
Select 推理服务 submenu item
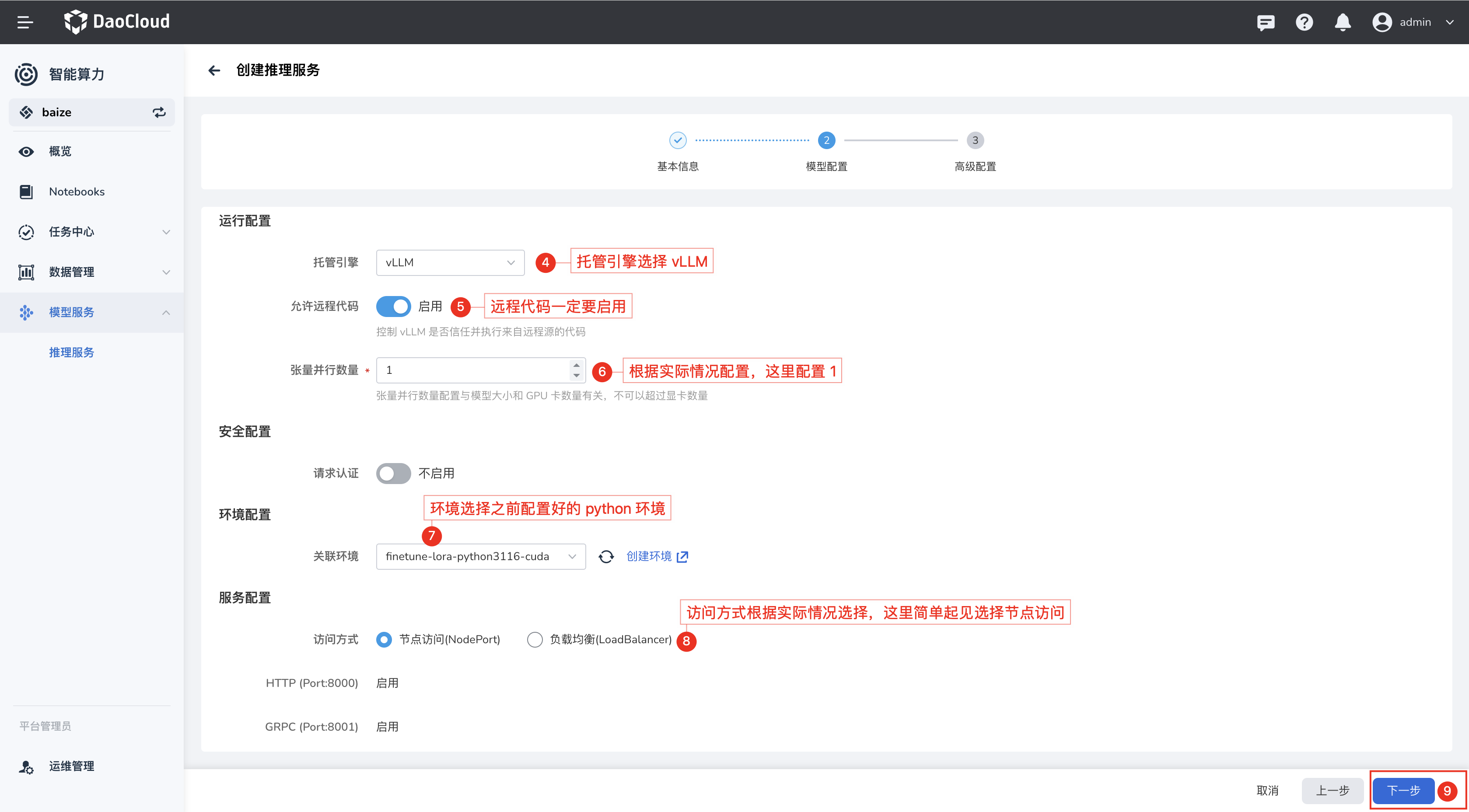pyautogui.click(x=71, y=352)
